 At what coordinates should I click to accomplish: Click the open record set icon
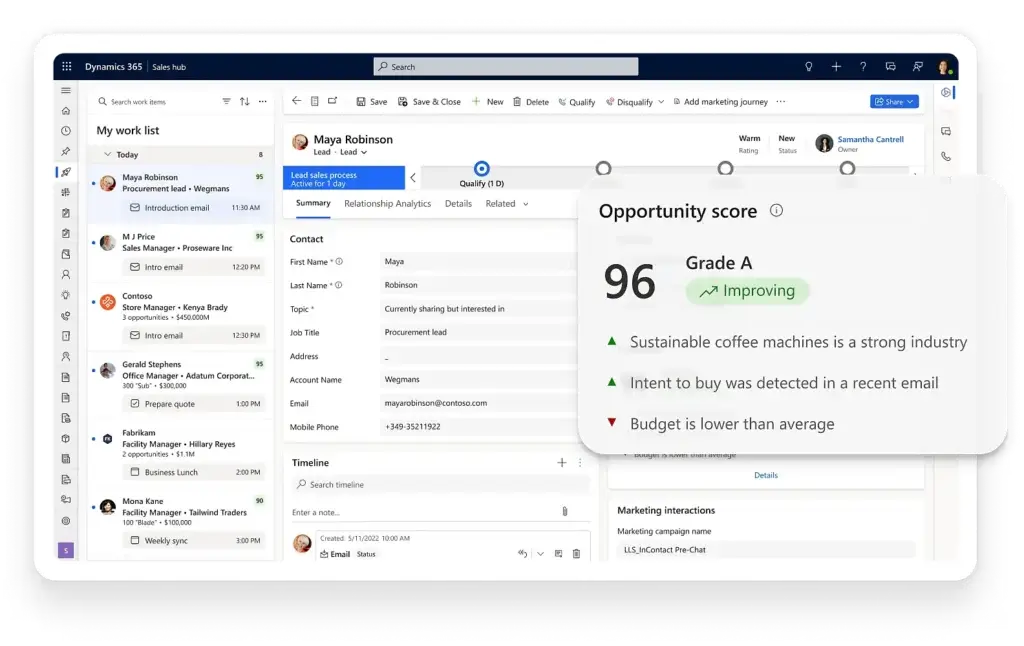(315, 101)
